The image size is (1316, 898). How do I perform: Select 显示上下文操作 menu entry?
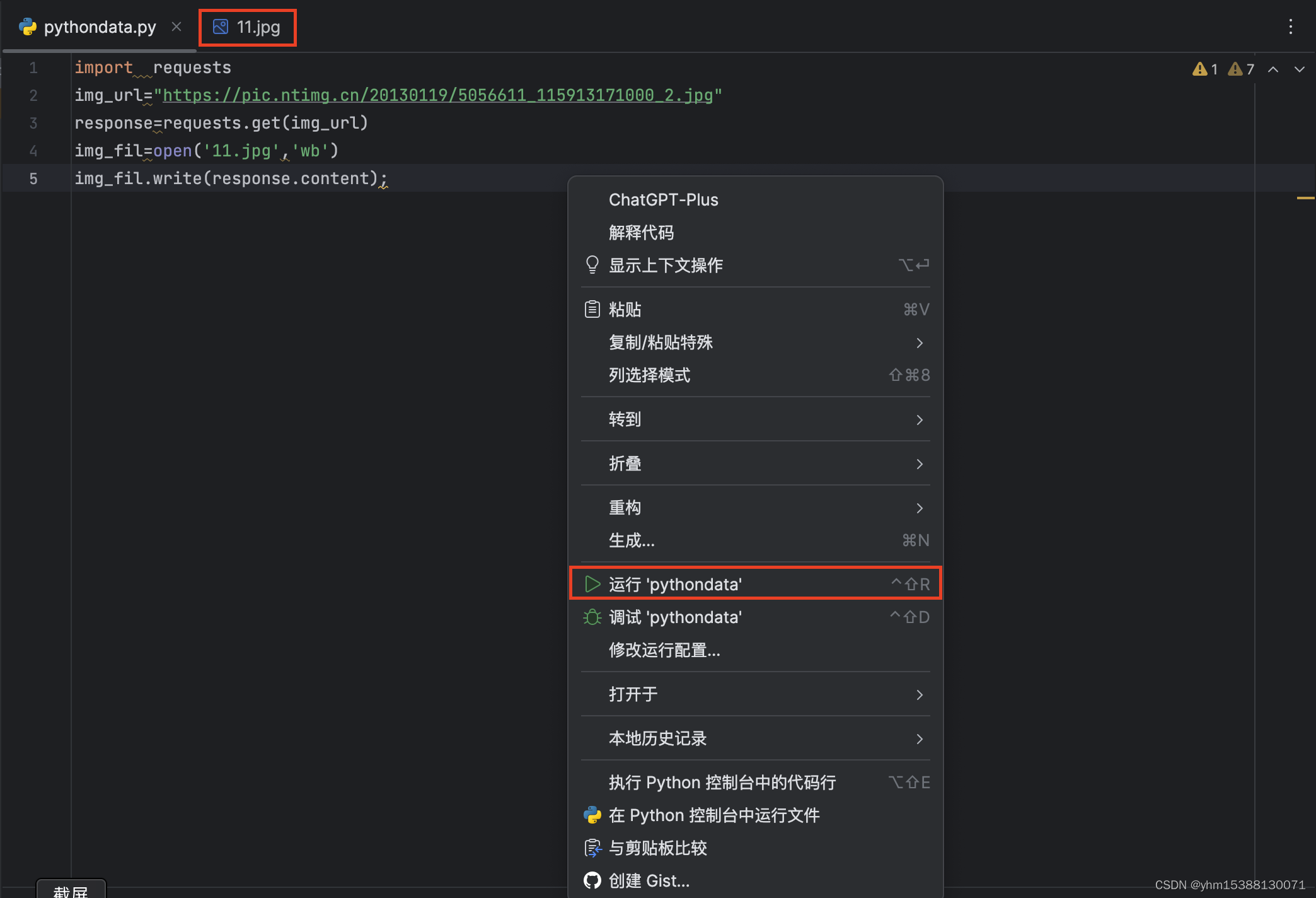(x=755, y=265)
